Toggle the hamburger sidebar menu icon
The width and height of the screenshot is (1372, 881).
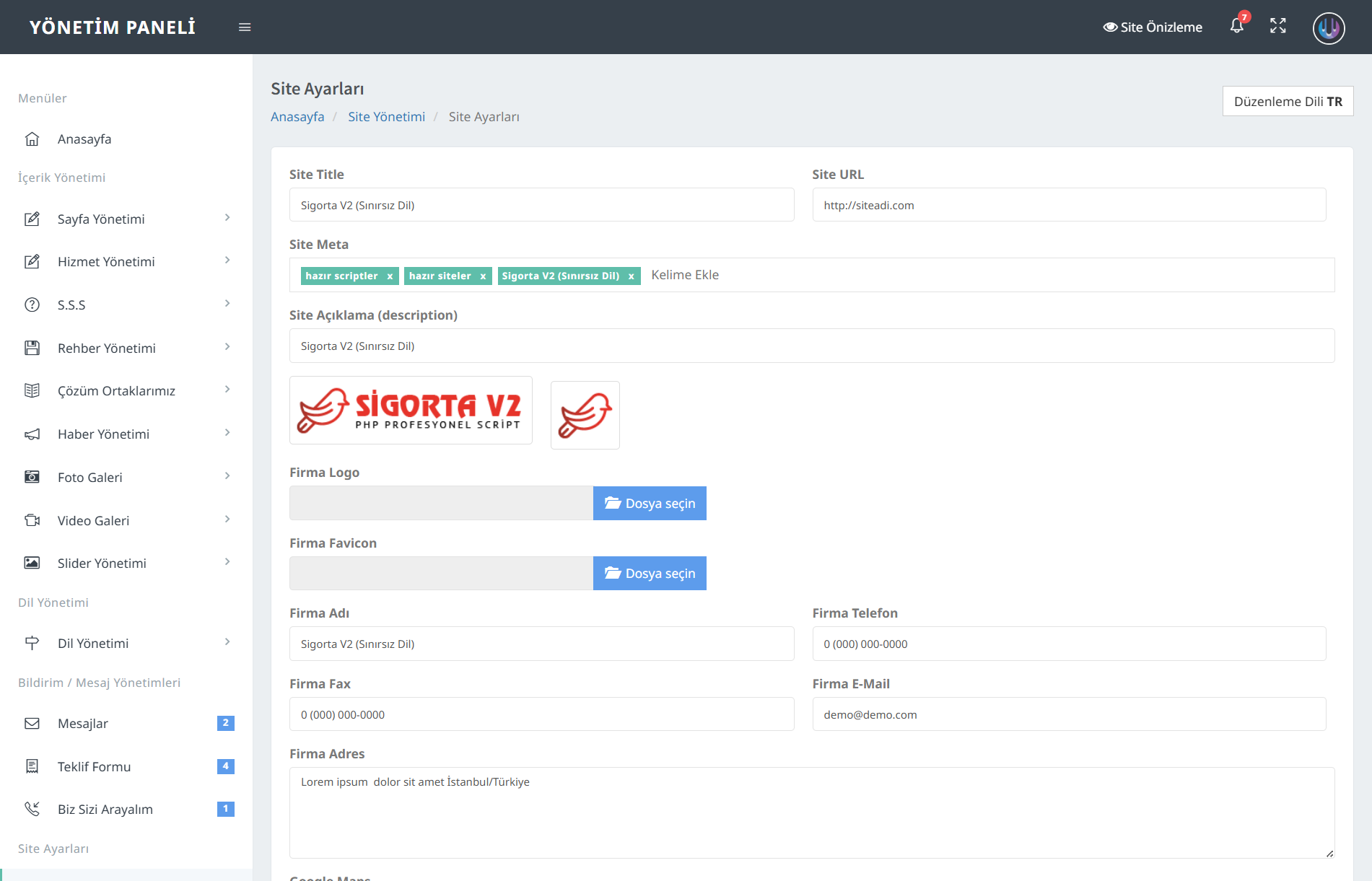click(x=245, y=27)
